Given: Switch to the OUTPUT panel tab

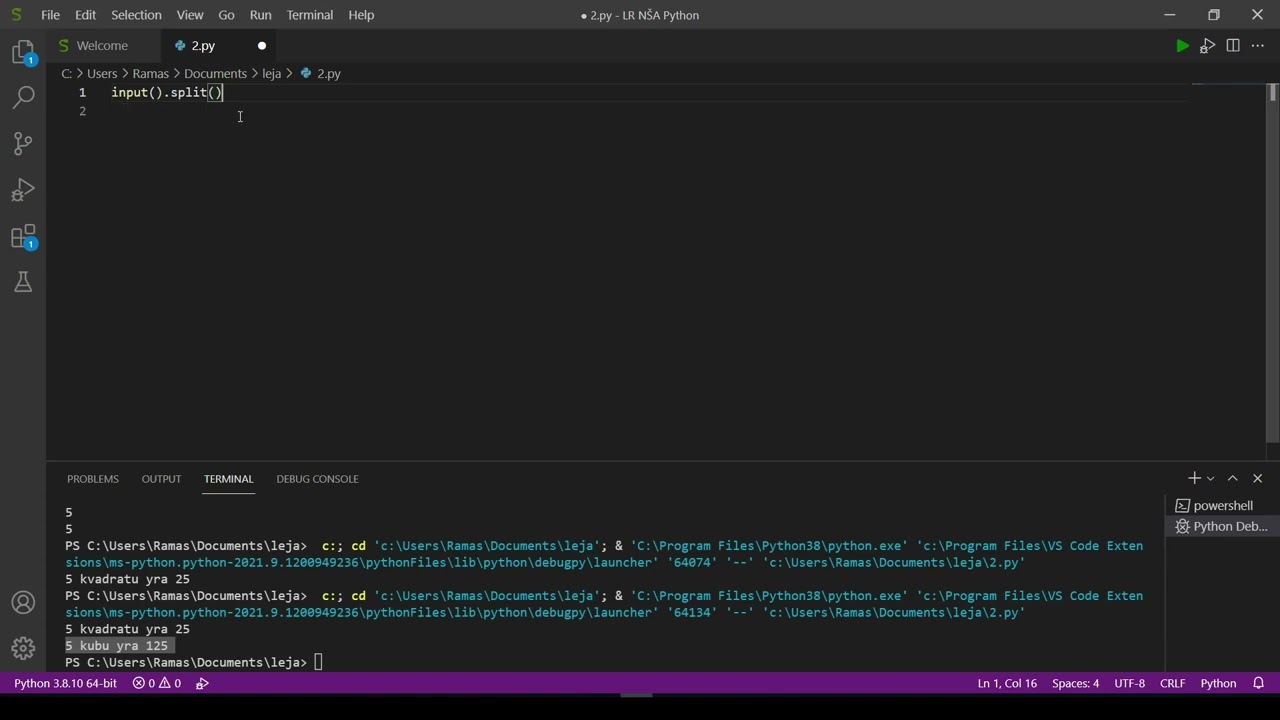Looking at the screenshot, I should pyautogui.click(x=161, y=479).
